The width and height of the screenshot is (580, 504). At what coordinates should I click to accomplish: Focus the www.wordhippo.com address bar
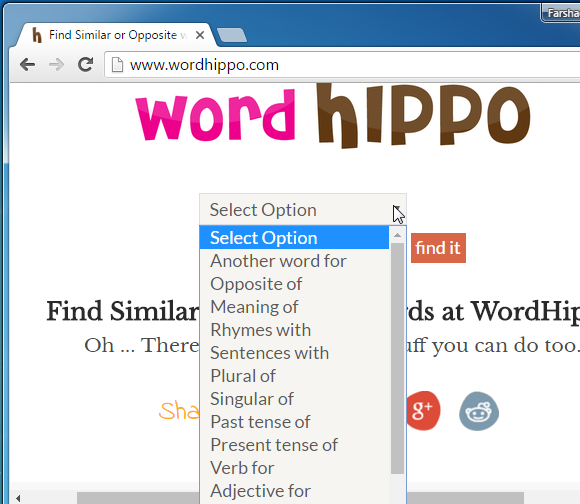click(x=342, y=65)
